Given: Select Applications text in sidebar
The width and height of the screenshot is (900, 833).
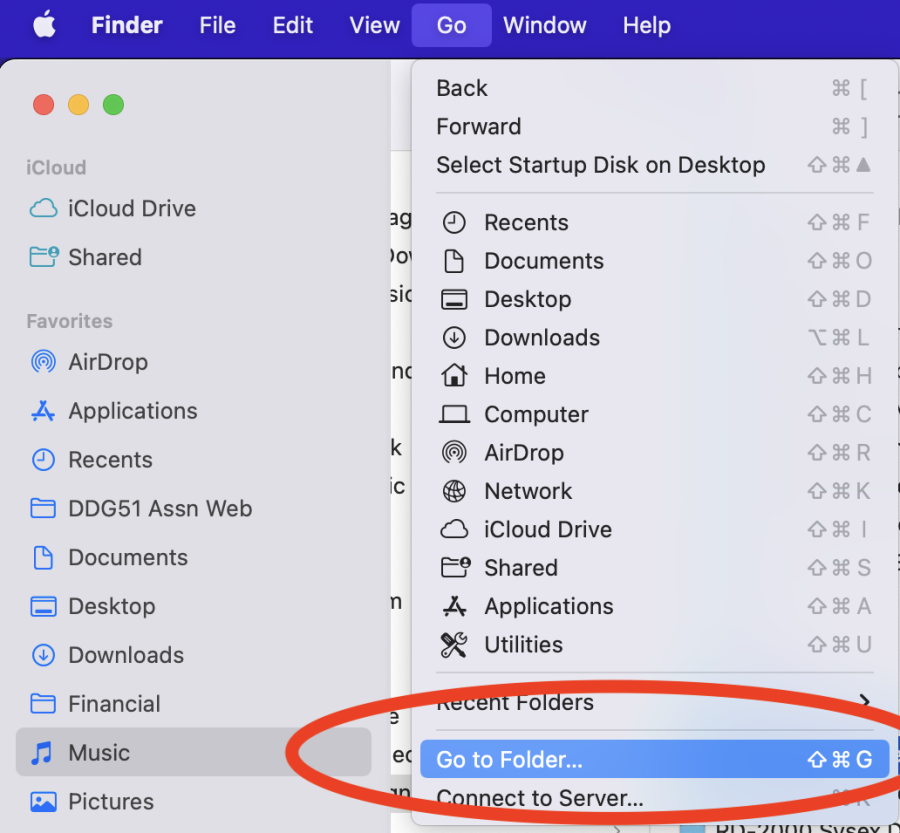Looking at the screenshot, I should click(x=133, y=411).
